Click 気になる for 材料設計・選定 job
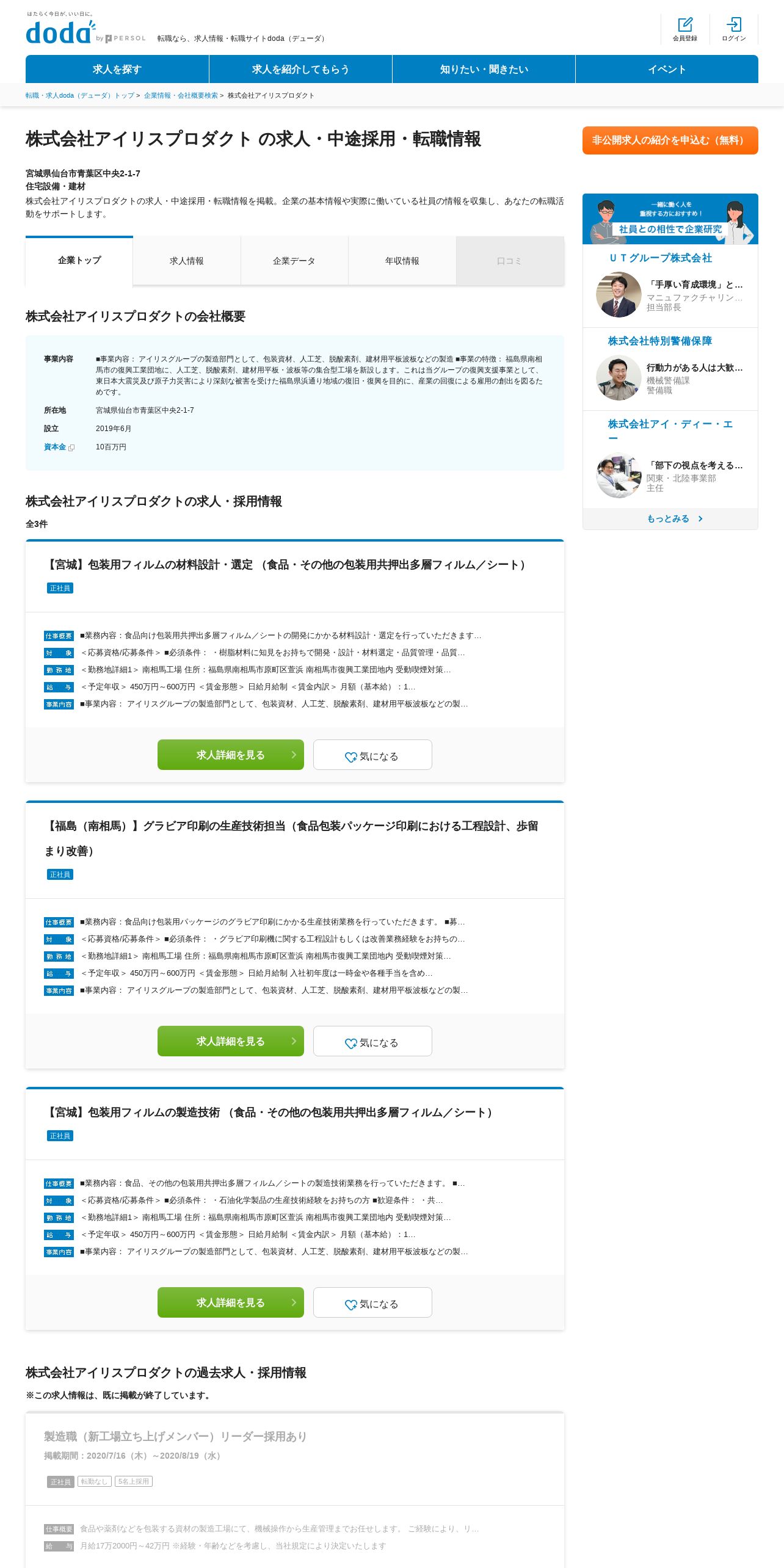784x1568 pixels. click(x=372, y=755)
